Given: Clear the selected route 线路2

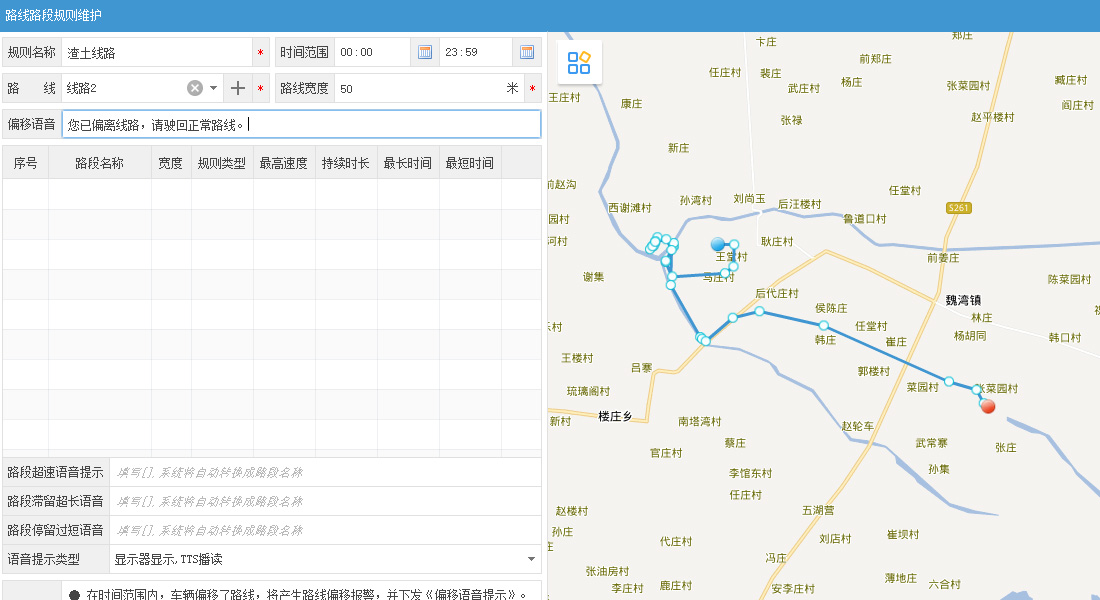Looking at the screenshot, I should pyautogui.click(x=195, y=88).
